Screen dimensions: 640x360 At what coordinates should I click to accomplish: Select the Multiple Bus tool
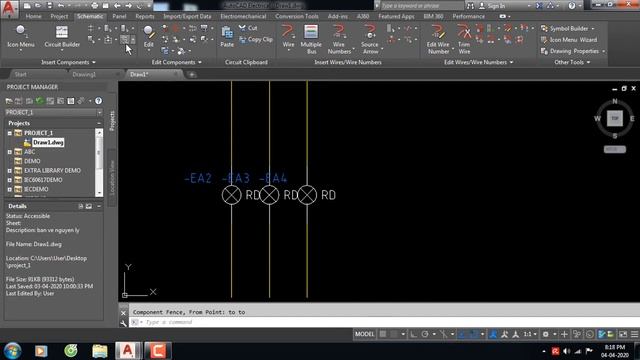pos(311,39)
